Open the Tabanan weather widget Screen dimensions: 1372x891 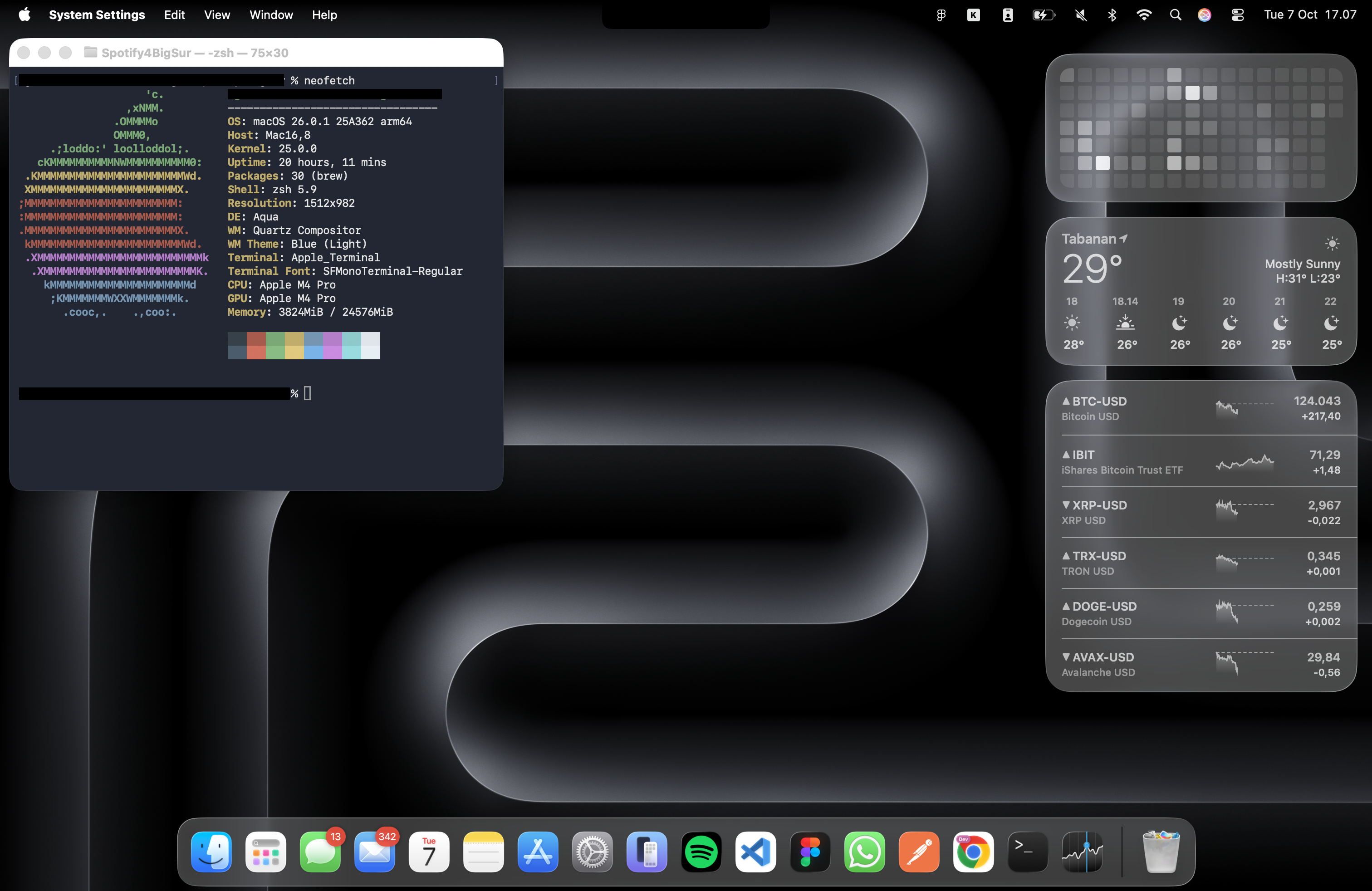tap(1201, 291)
